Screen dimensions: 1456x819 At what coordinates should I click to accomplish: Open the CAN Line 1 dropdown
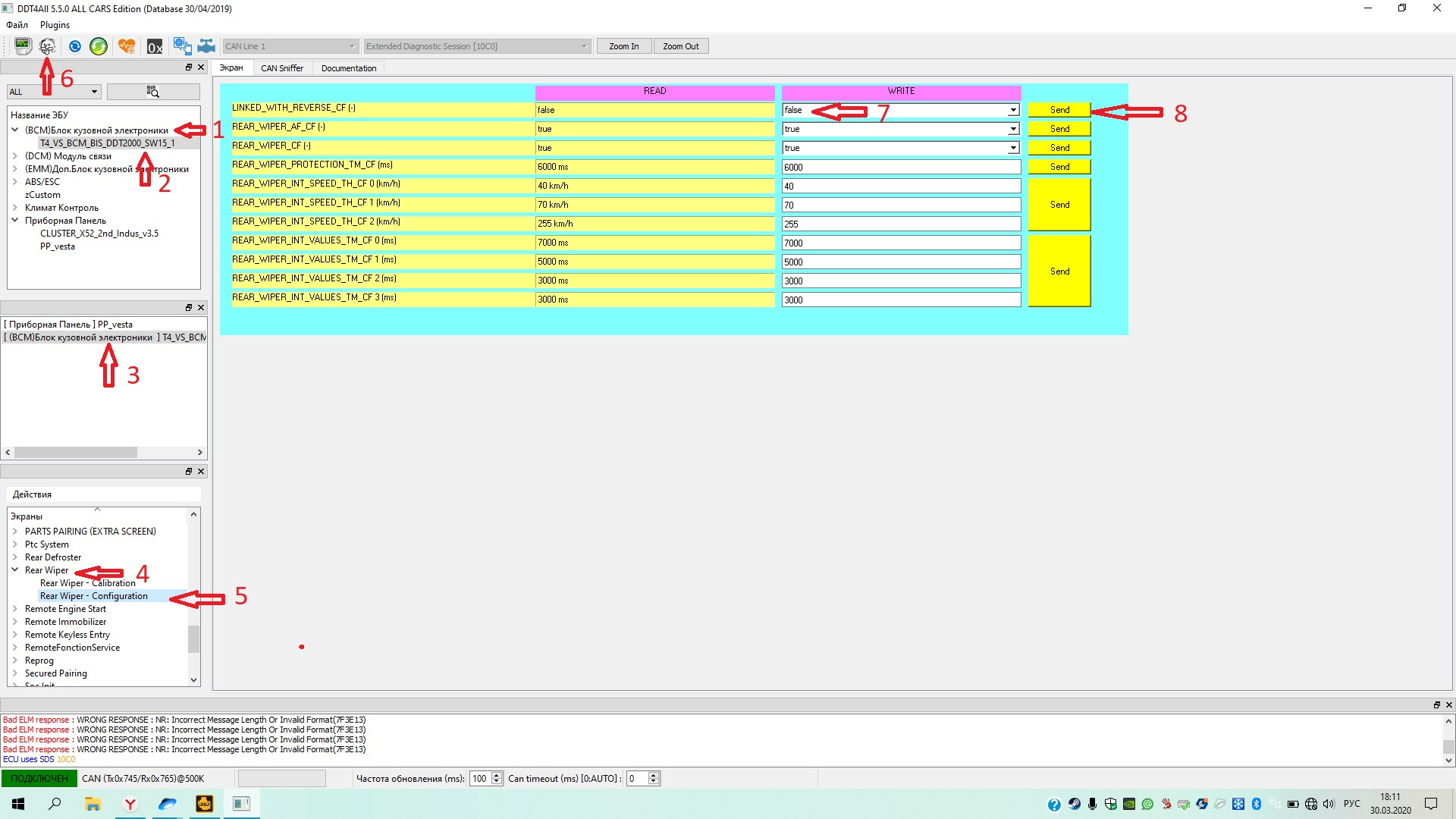(x=290, y=46)
